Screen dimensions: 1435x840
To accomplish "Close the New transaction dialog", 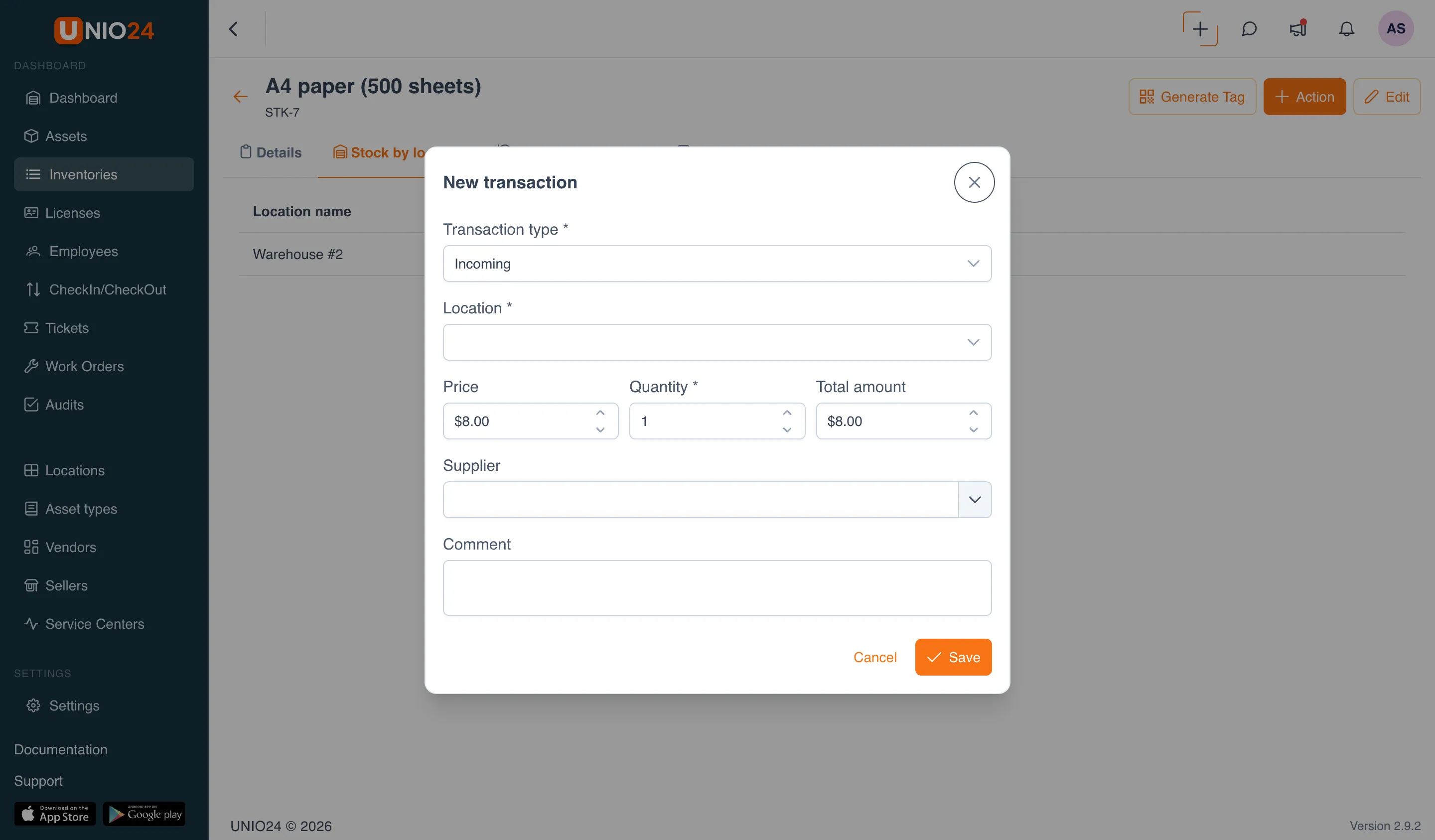I will [x=974, y=182].
